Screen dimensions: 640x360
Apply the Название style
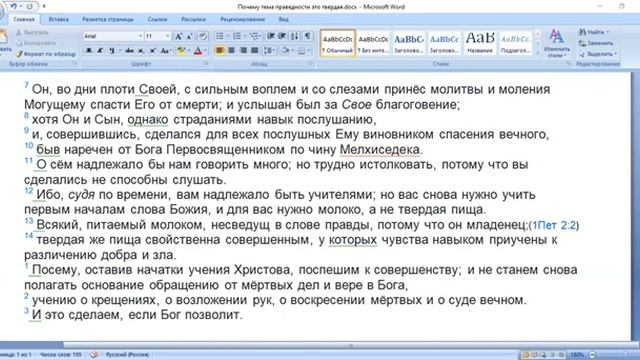[x=480, y=43]
